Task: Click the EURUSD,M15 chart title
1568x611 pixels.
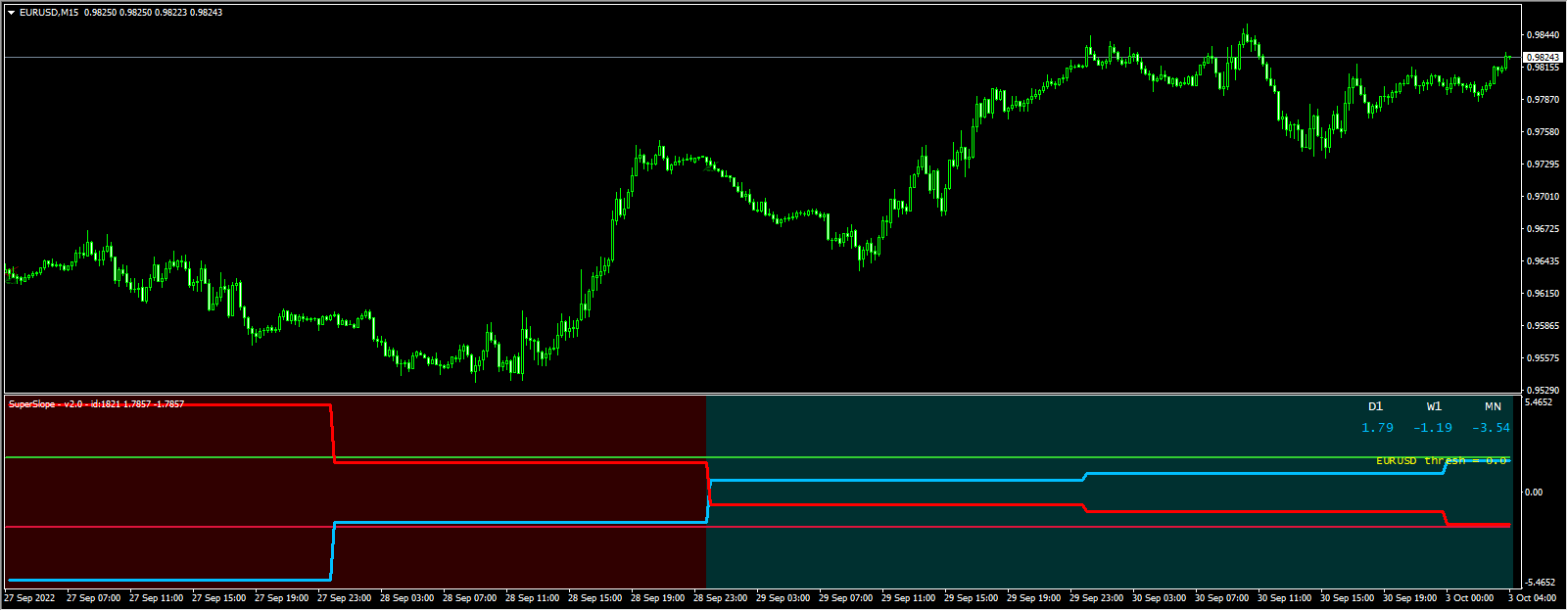Action: point(49,13)
